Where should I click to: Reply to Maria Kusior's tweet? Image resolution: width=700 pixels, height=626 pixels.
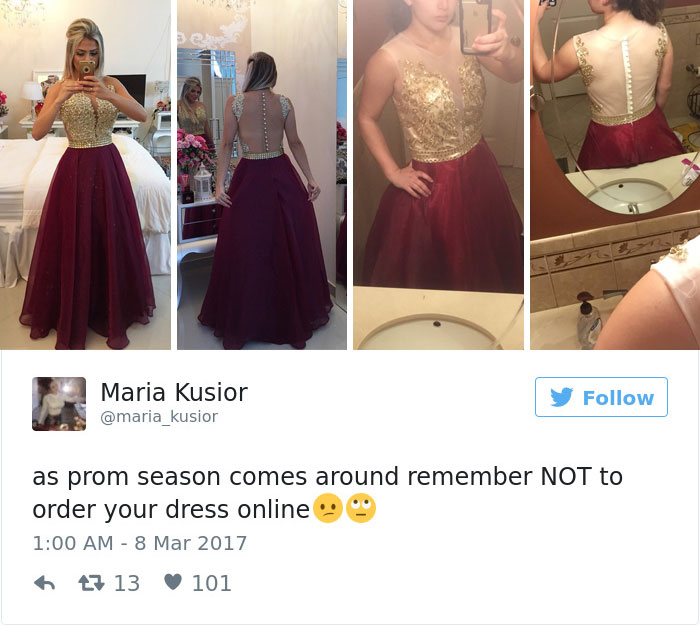tap(45, 583)
